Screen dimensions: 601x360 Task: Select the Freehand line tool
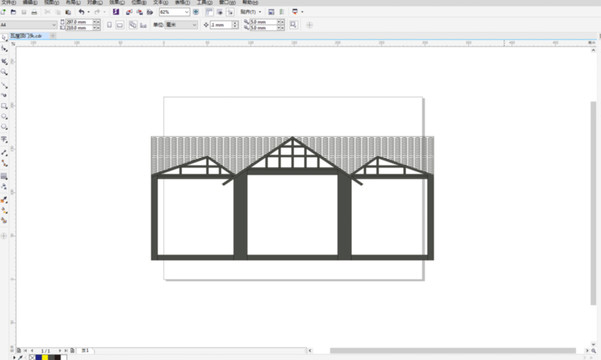click(4, 85)
